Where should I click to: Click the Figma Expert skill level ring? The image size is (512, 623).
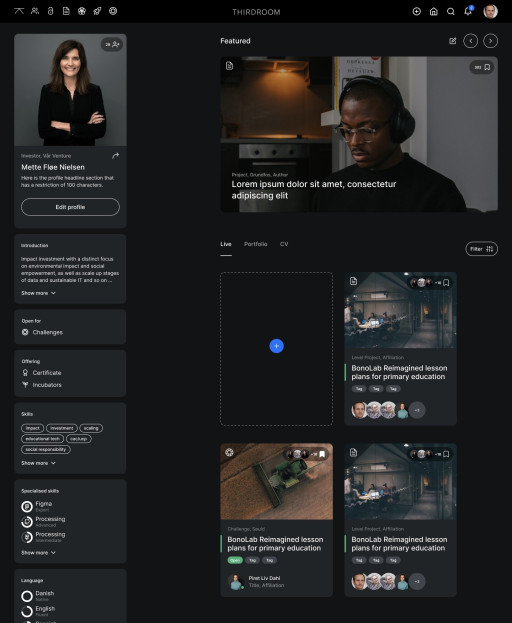27,507
